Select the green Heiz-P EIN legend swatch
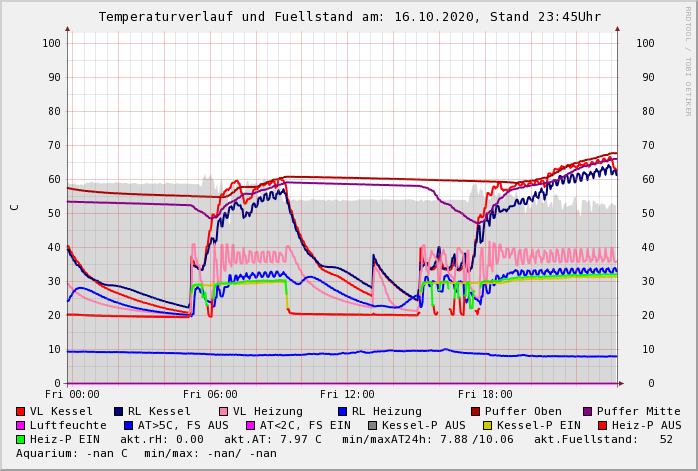Screen dimensions: 698x471 click(x=21, y=439)
